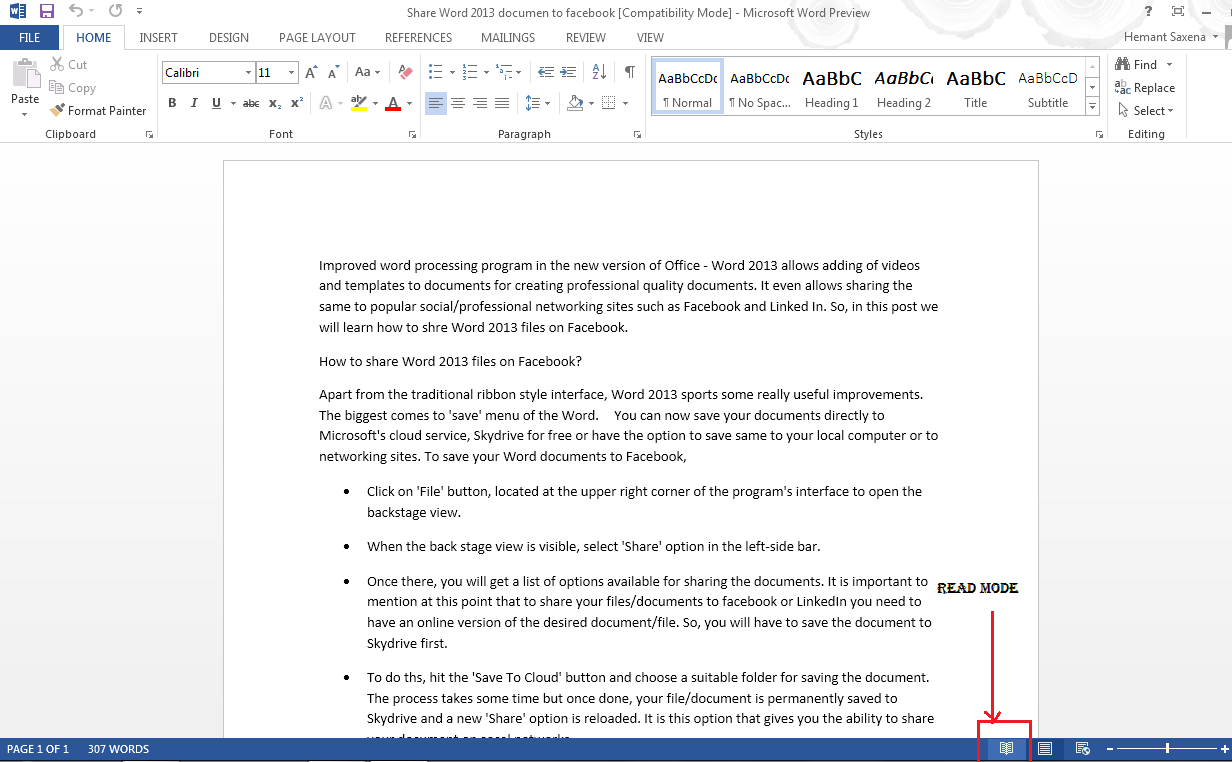Switch to Read Mode view icon

pyautogui.click(x=1006, y=748)
